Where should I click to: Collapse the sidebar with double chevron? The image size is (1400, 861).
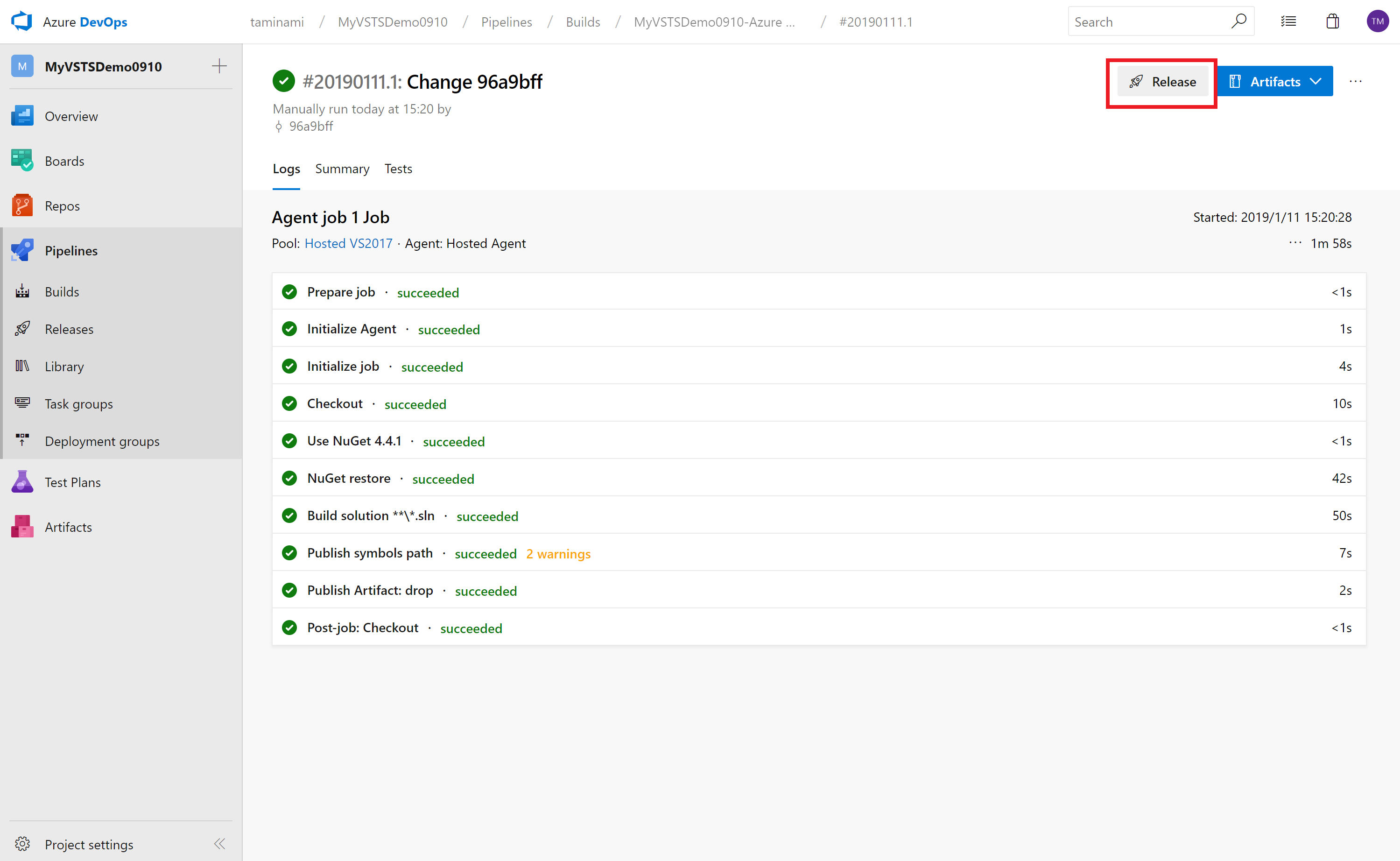pos(219,843)
